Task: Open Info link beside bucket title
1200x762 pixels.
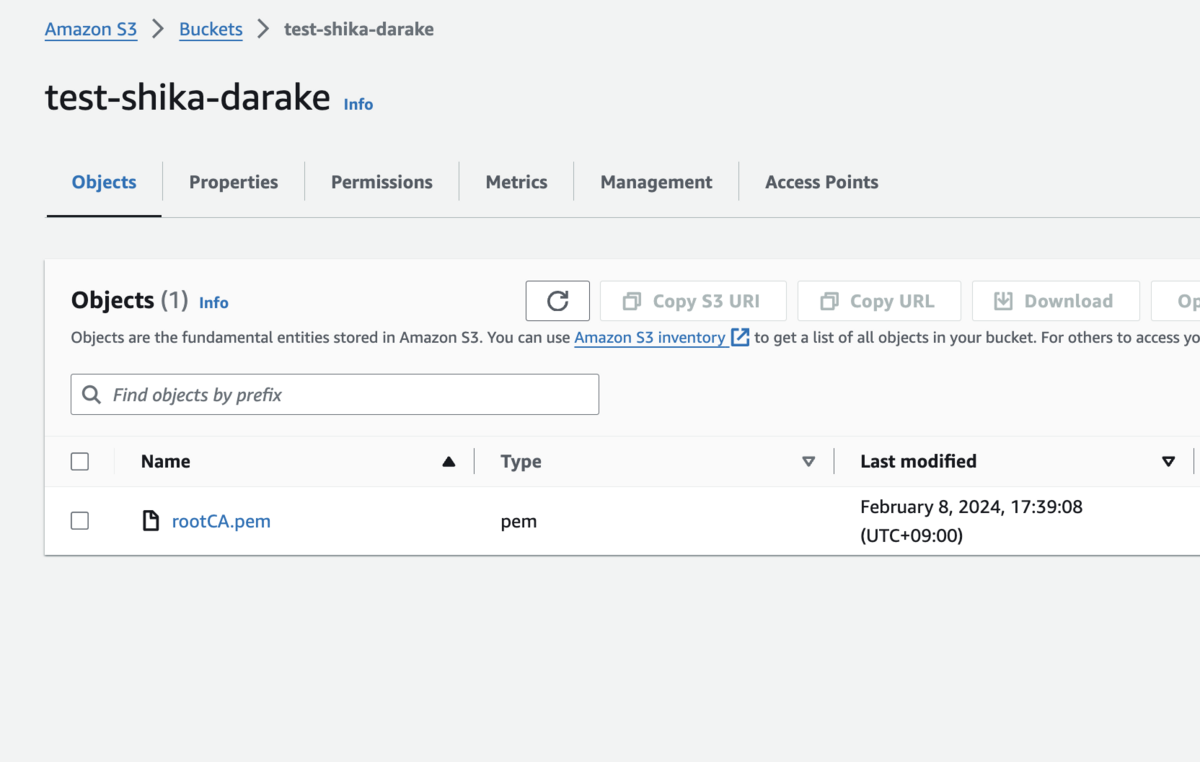Action: (x=358, y=104)
